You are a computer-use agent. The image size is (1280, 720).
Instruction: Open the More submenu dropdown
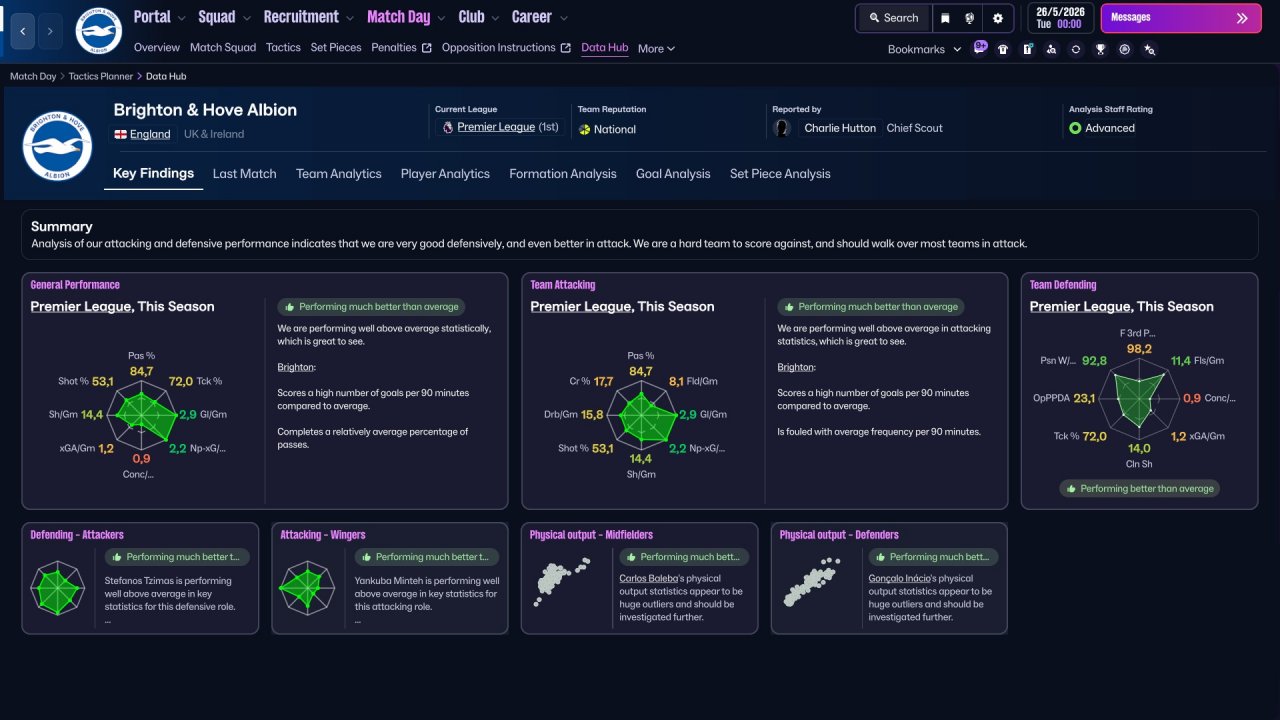[x=656, y=48]
